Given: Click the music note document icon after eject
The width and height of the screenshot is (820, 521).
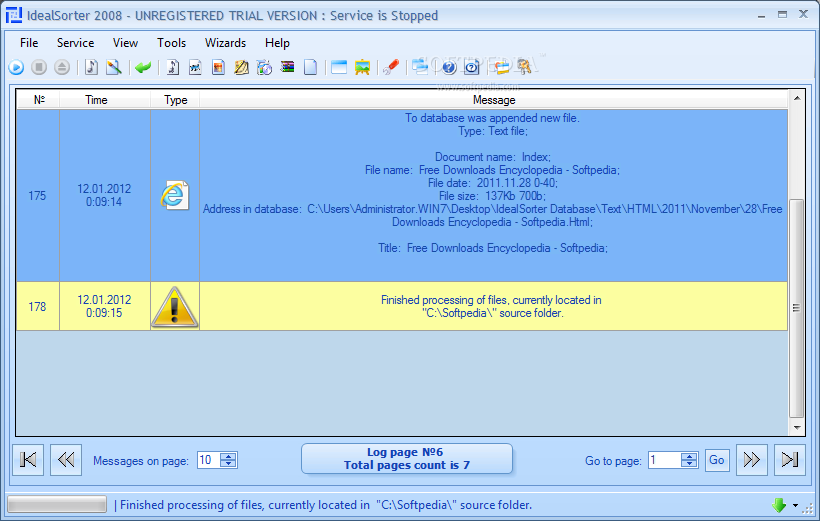Looking at the screenshot, I should coord(92,67).
